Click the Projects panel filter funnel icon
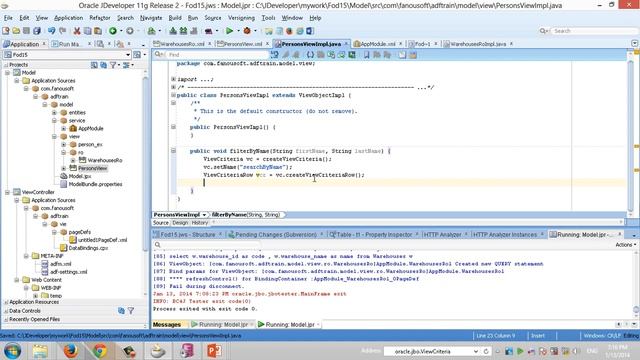This screenshot has width=640, height=360. pos(113,65)
